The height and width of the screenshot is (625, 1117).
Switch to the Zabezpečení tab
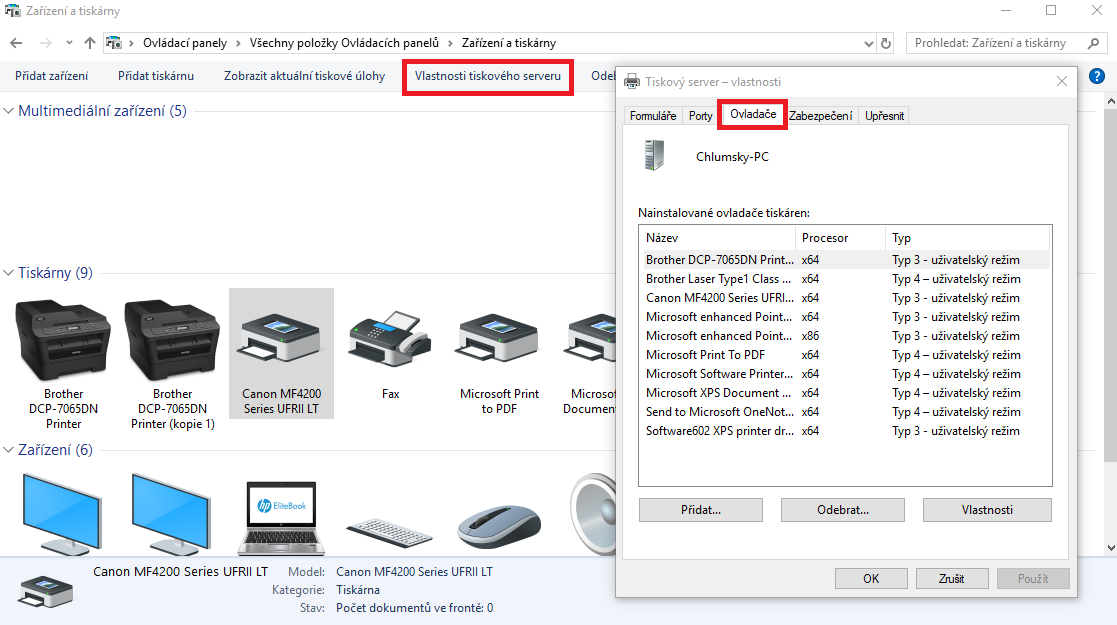[820, 115]
